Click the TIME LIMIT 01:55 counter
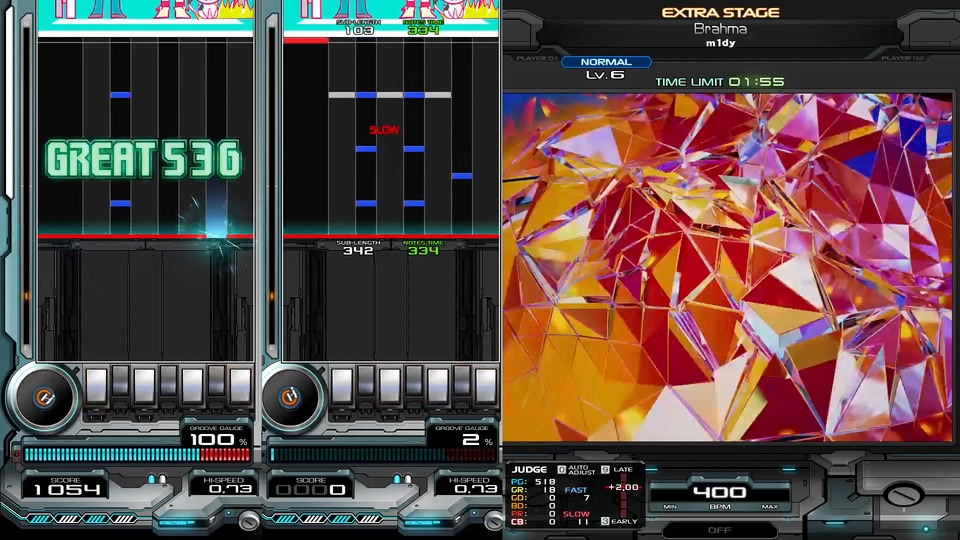 click(x=719, y=81)
